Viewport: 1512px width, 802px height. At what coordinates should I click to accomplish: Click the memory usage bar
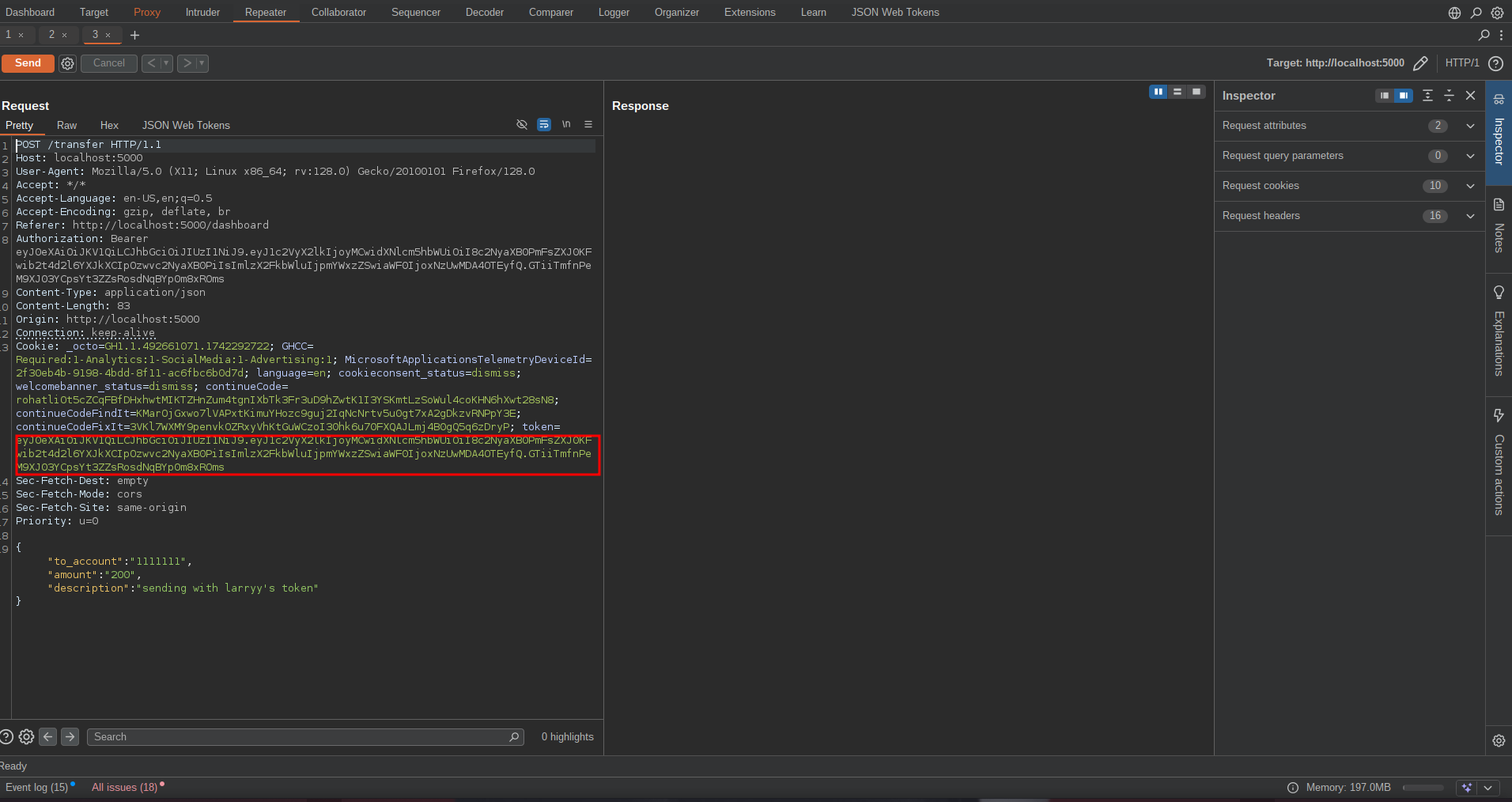point(1423,788)
